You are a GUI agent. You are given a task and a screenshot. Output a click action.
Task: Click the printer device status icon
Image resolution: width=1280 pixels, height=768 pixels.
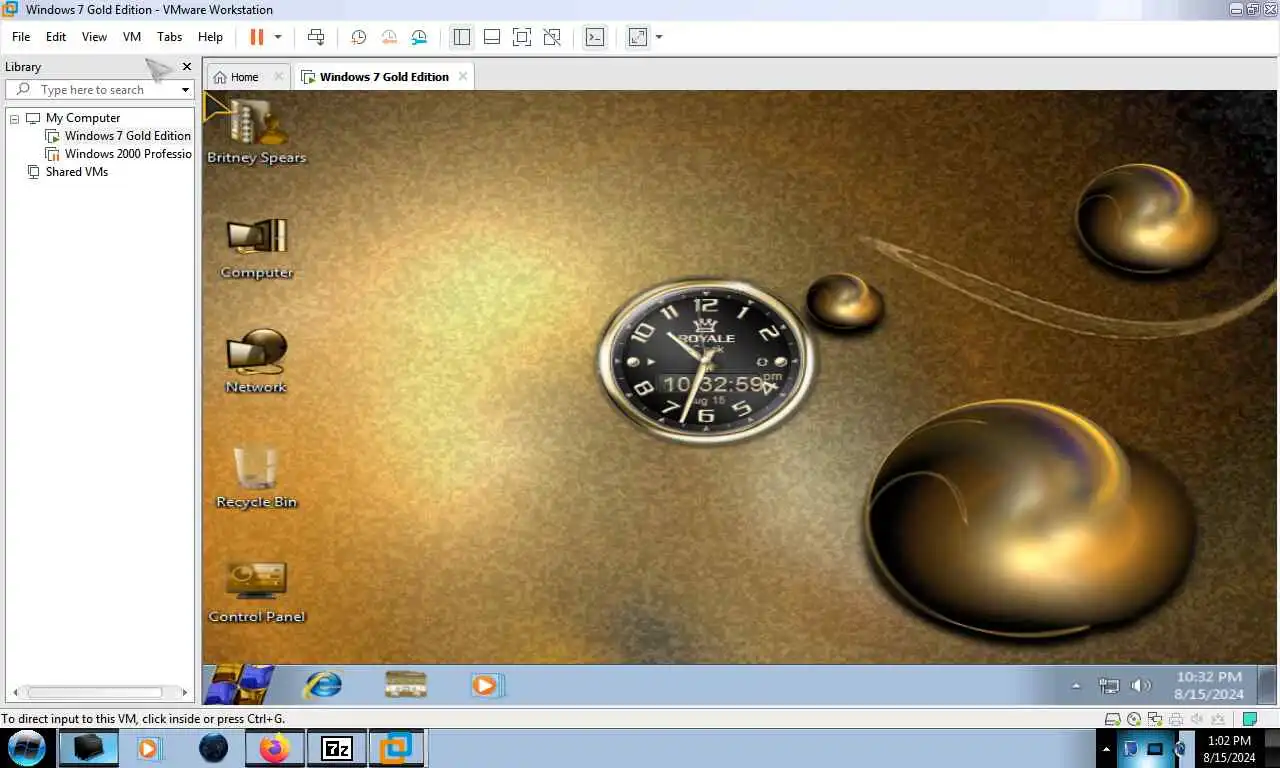(x=1176, y=719)
